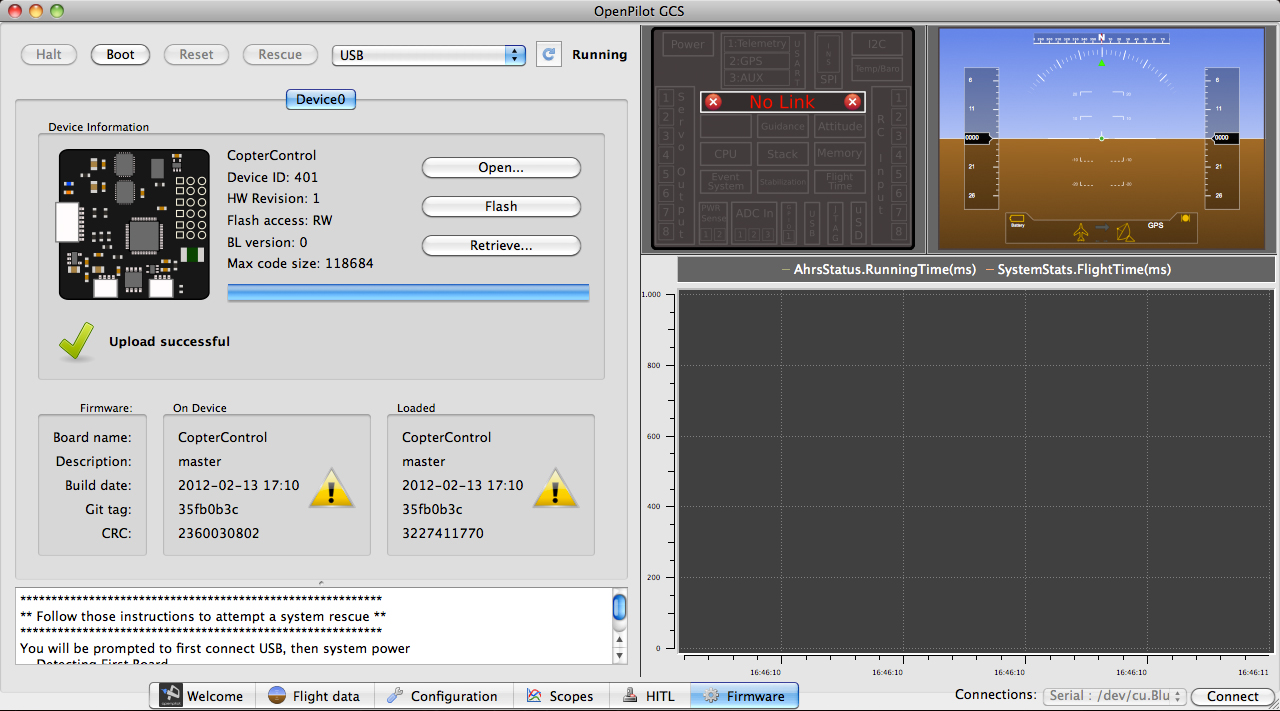Click the red X icon right of No Link
This screenshot has height=711, width=1280.
[x=852, y=102]
